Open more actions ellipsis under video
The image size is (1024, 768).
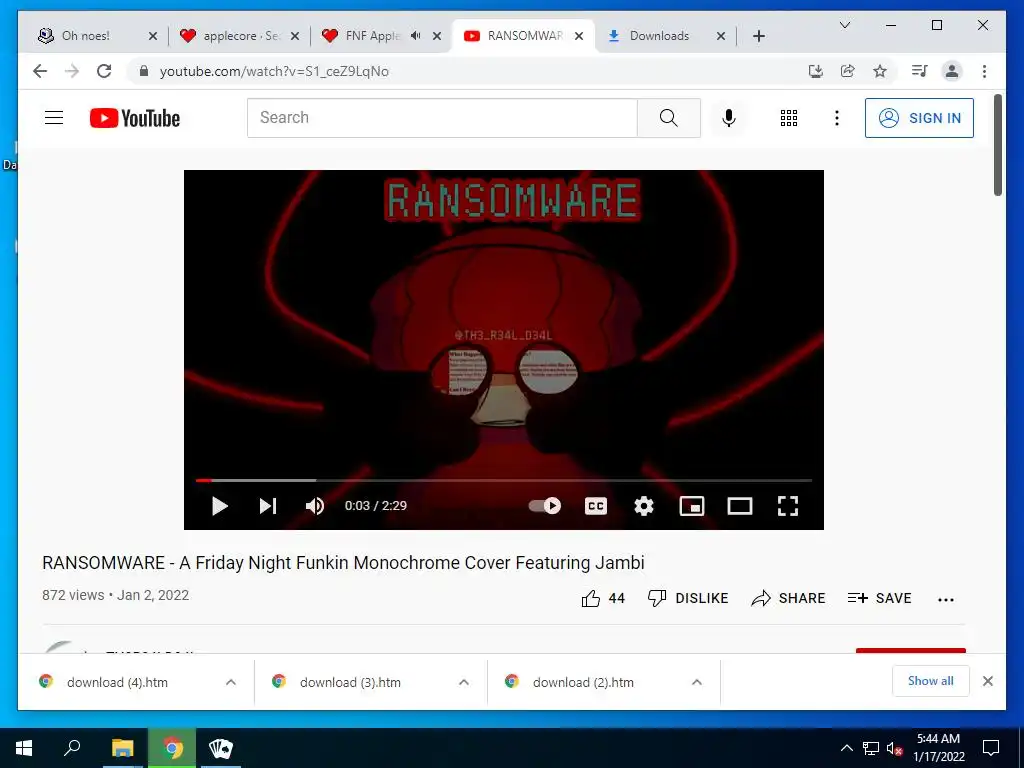point(946,600)
